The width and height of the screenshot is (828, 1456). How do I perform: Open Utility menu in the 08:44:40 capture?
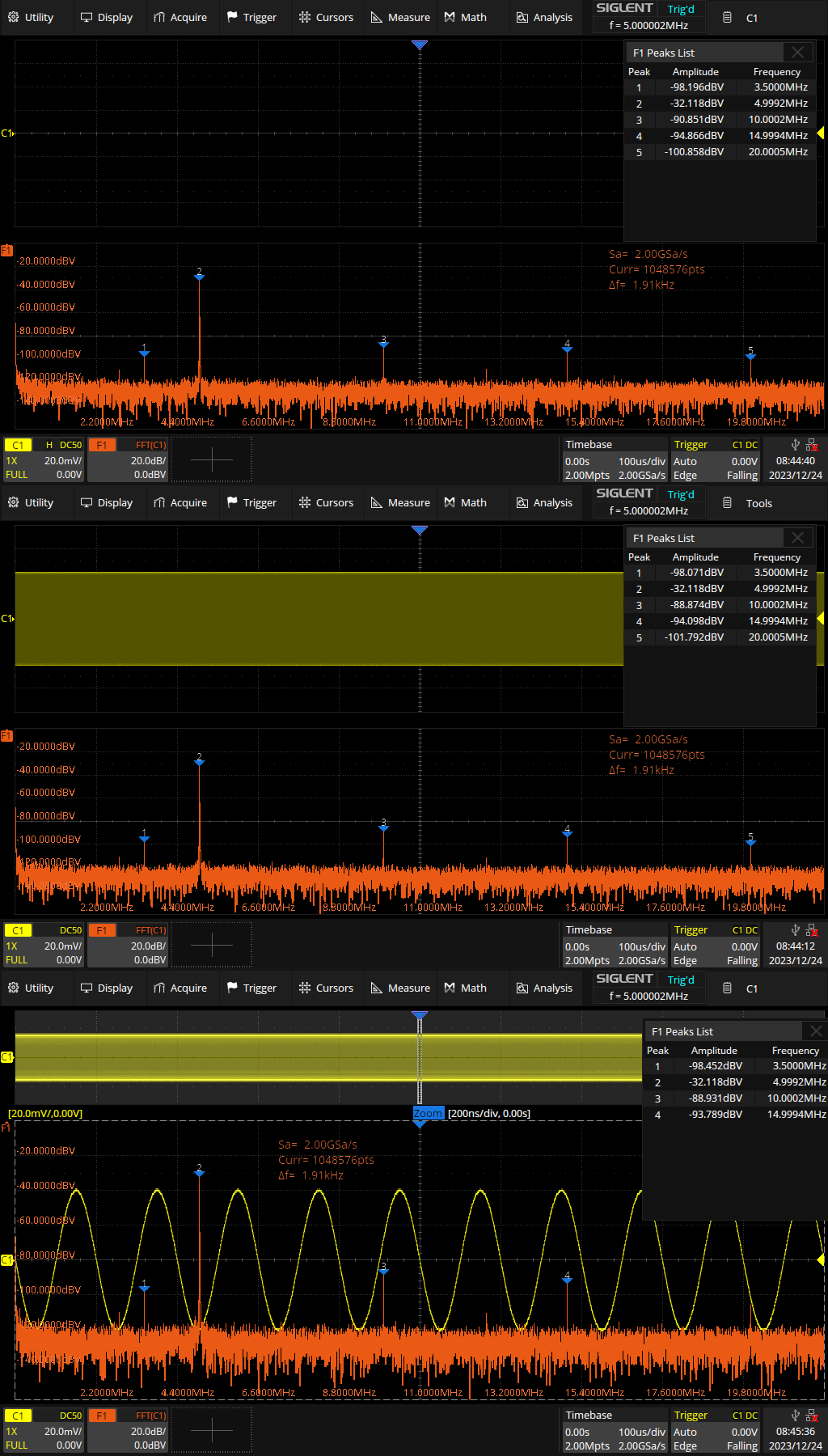[x=31, y=17]
